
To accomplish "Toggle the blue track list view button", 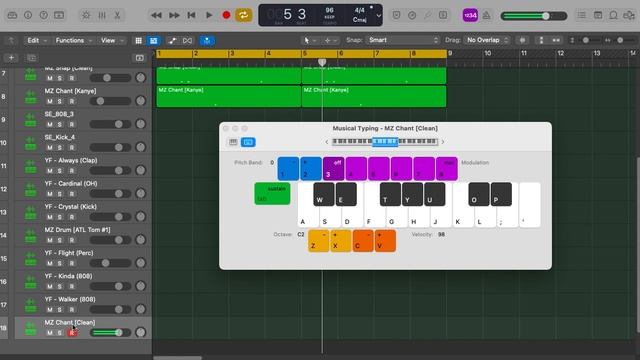I will (153, 40).
